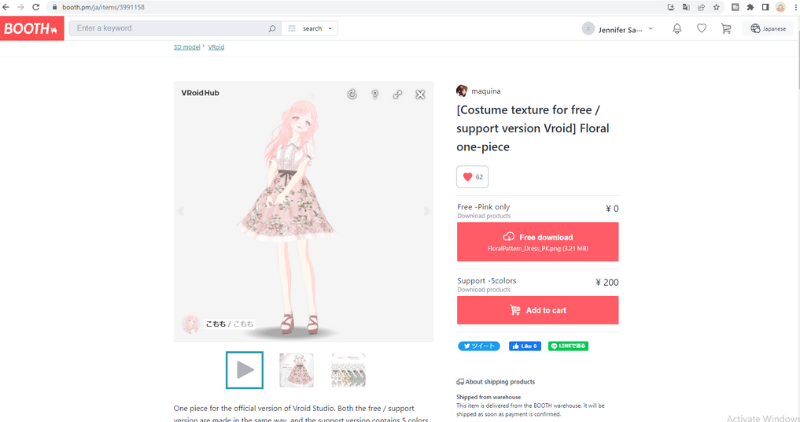This screenshot has width=800, height=422.
Task: Click the BOOTH logo
Action: [x=32, y=28]
